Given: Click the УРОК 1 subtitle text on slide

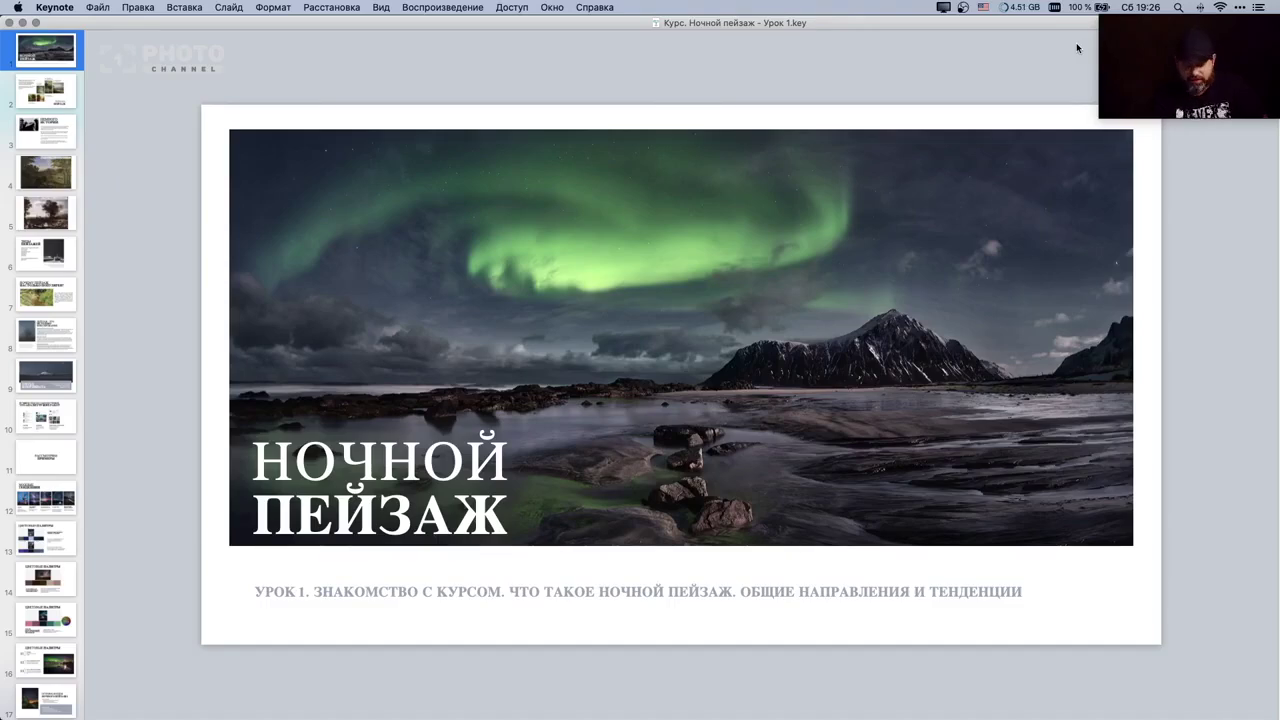Looking at the screenshot, I should tap(638, 592).
